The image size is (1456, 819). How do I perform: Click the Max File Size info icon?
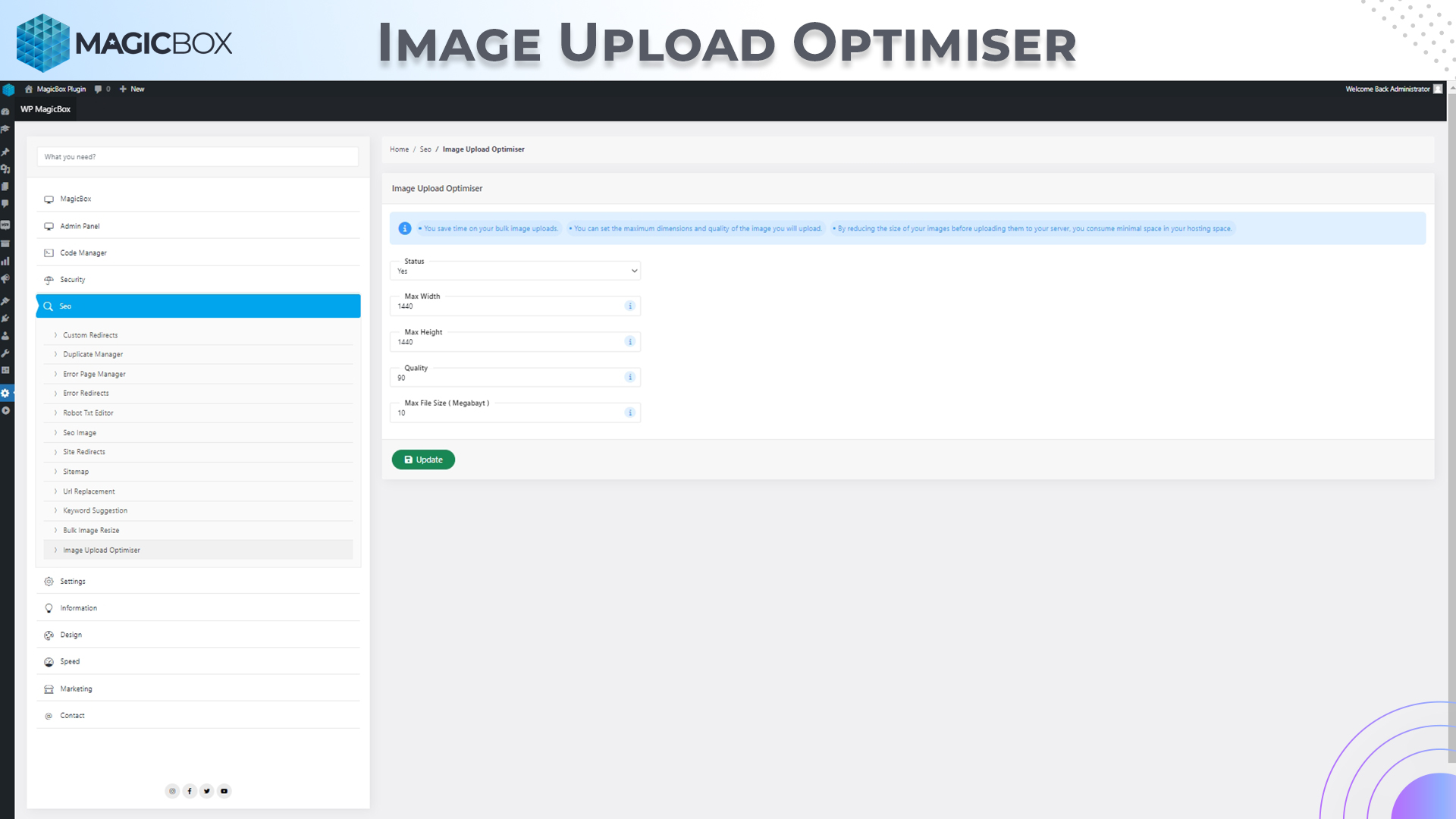pos(629,413)
